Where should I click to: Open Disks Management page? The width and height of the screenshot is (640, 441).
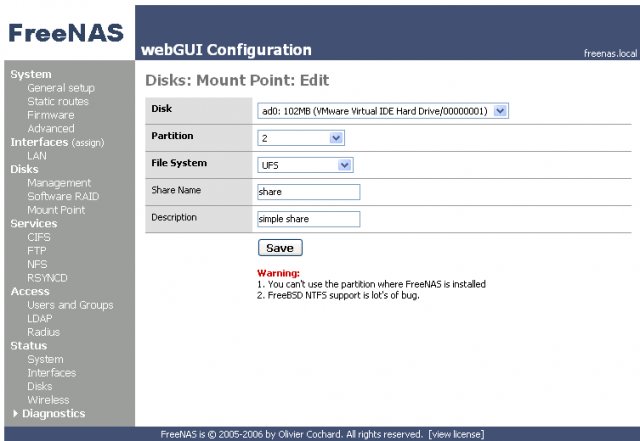coord(59,183)
